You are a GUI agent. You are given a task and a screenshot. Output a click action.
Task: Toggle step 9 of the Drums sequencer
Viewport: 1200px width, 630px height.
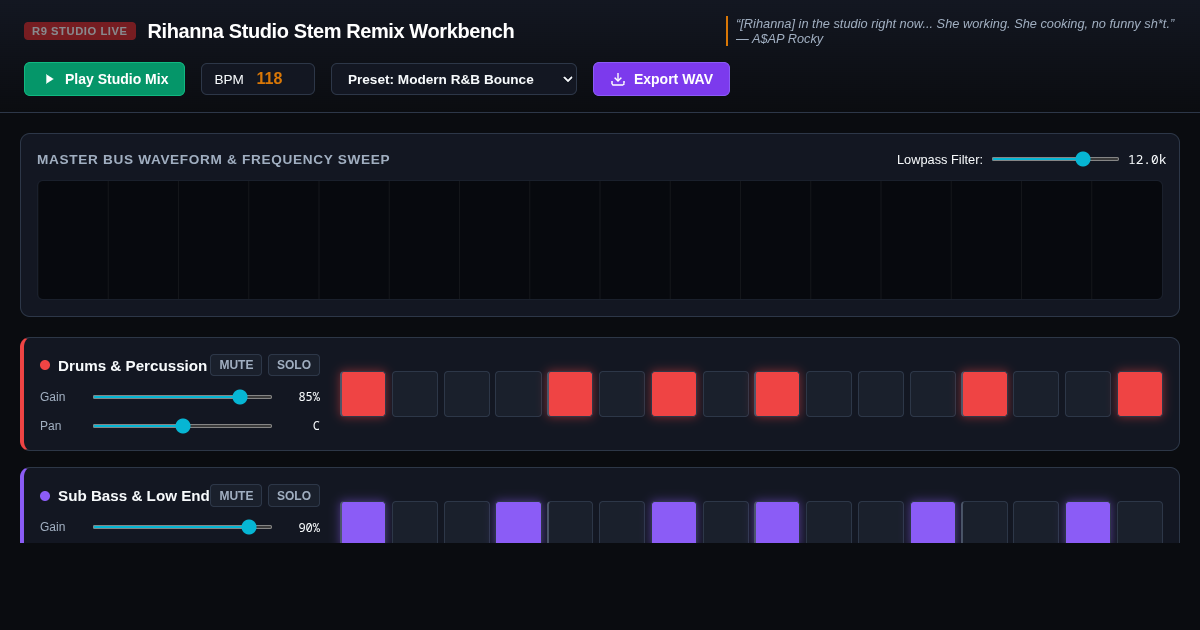coord(777,394)
